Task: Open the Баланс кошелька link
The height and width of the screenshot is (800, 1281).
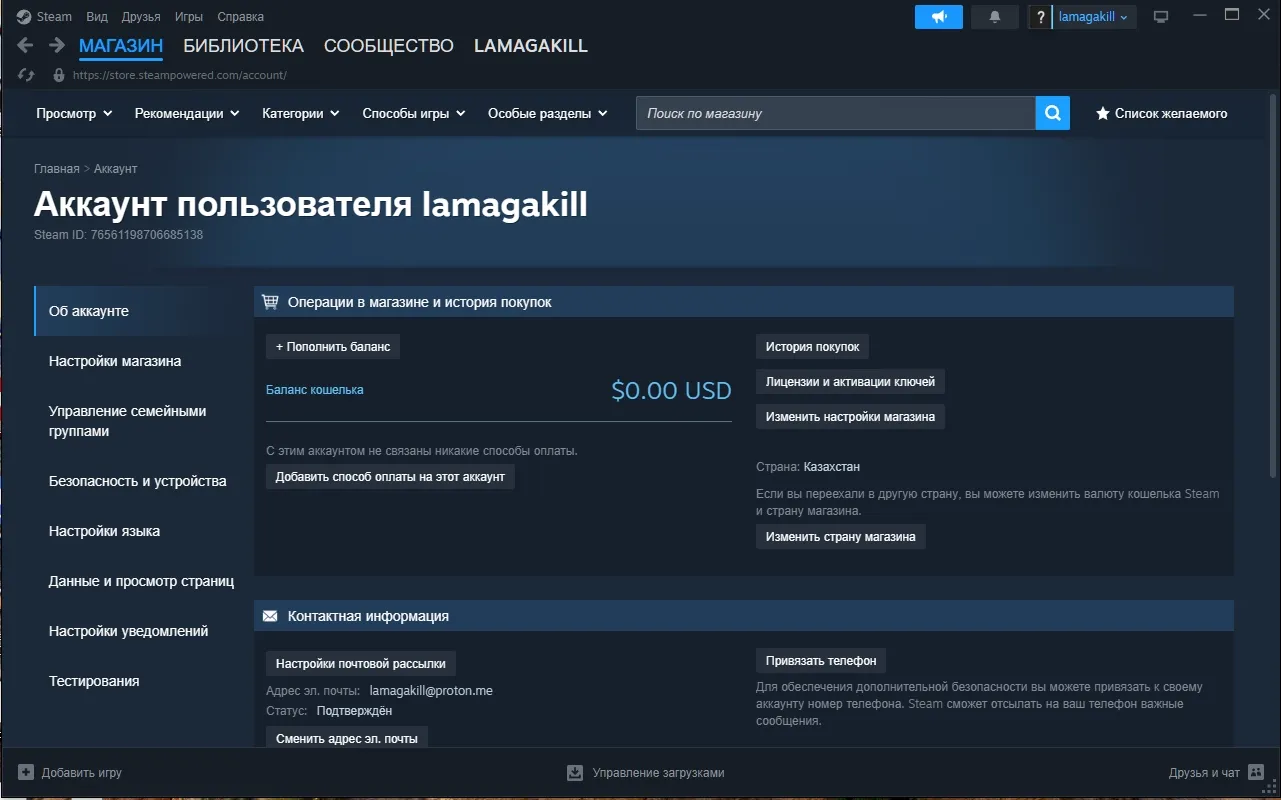Action: pyautogui.click(x=315, y=390)
